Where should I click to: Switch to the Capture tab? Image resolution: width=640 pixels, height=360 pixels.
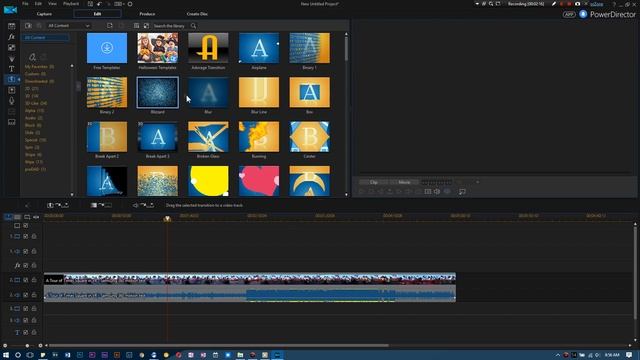pos(44,14)
